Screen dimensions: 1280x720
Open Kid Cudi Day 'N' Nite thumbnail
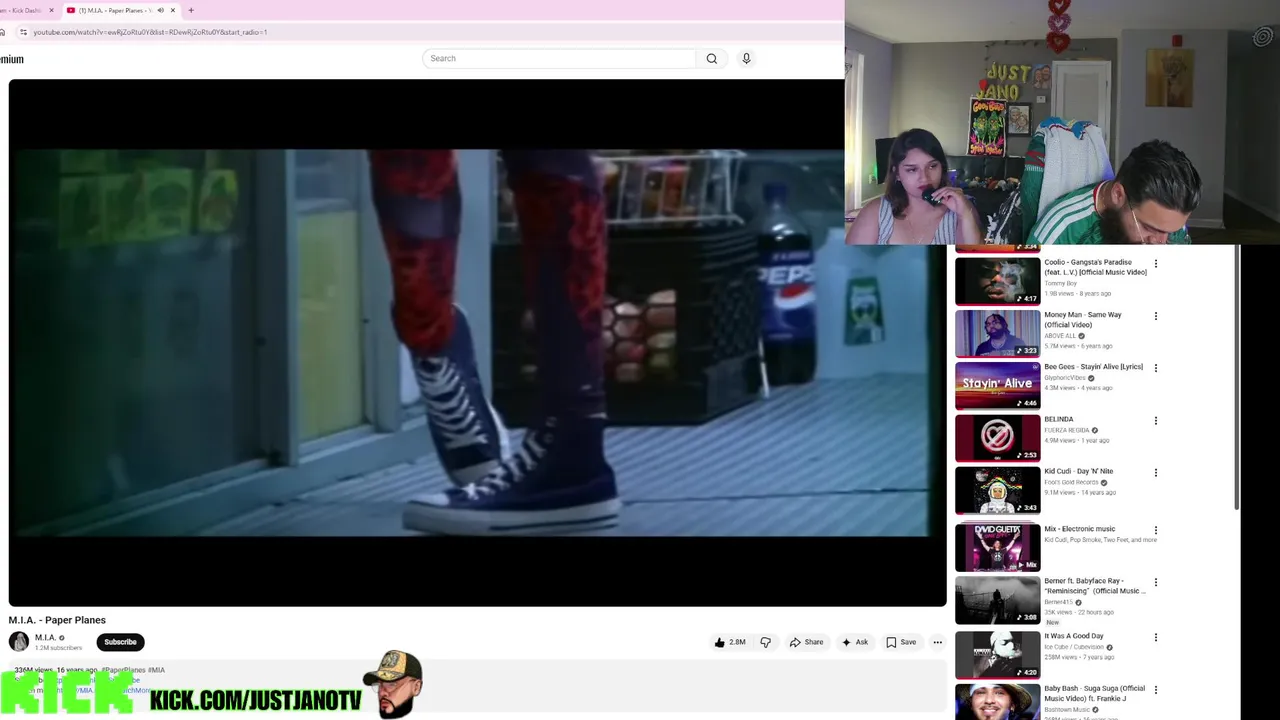click(x=997, y=490)
